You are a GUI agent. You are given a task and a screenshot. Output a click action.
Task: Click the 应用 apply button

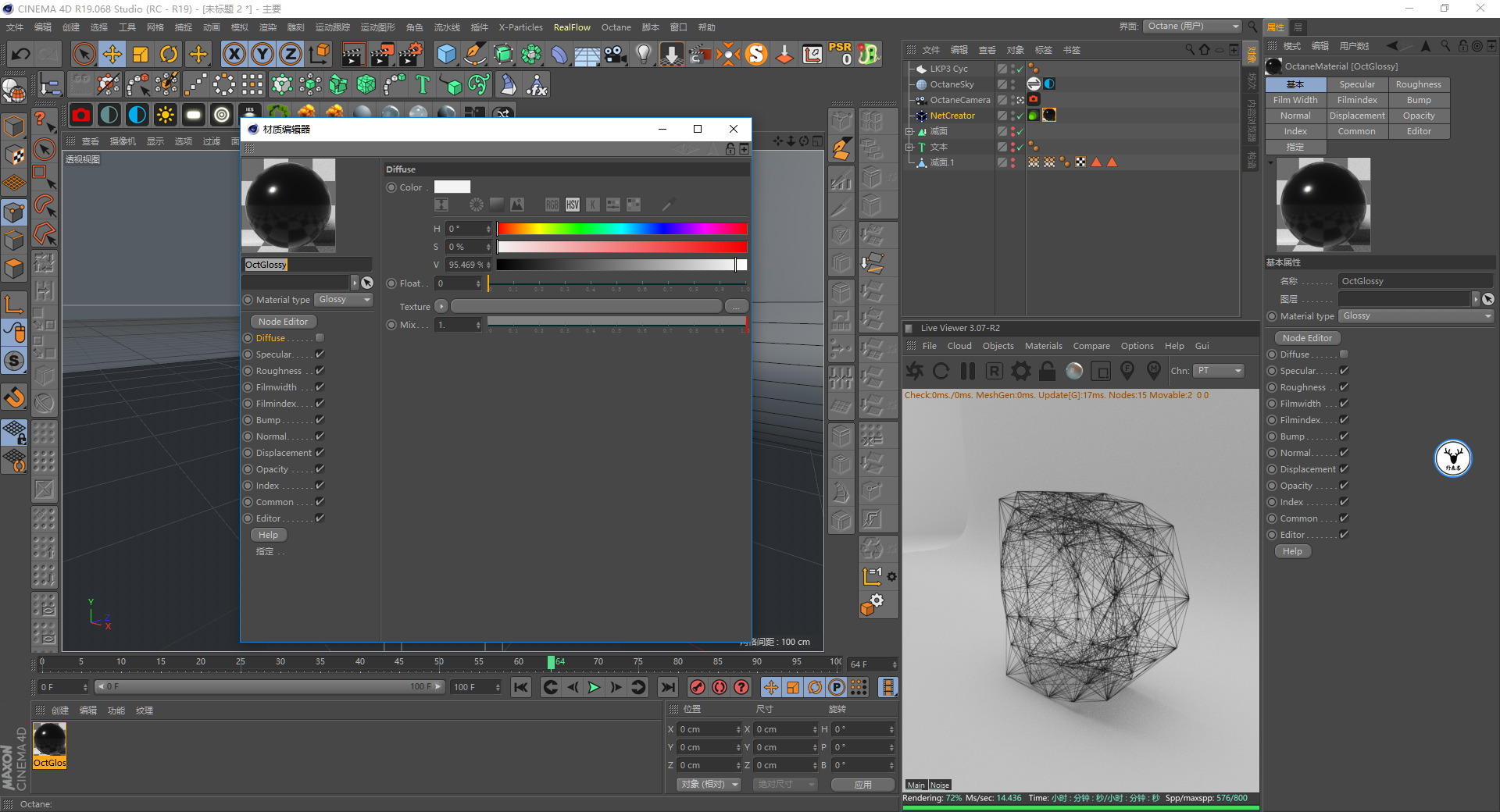[862, 785]
